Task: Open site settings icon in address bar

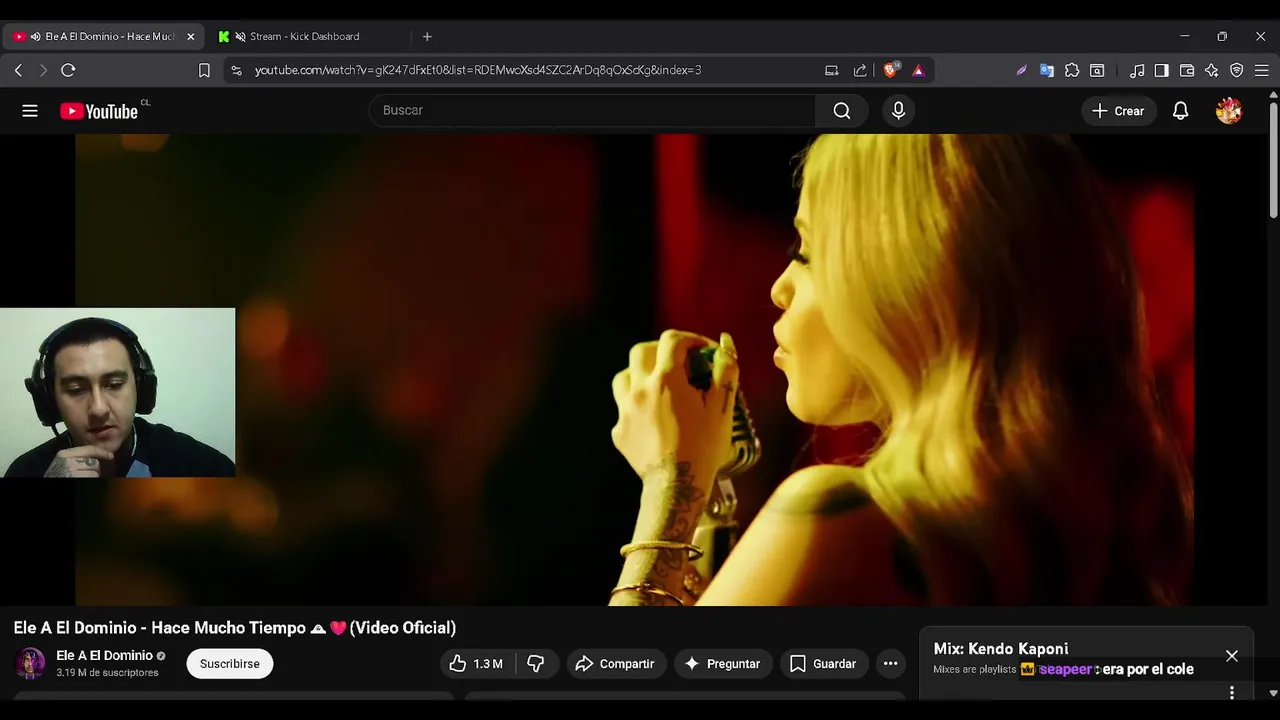Action: 236,70
